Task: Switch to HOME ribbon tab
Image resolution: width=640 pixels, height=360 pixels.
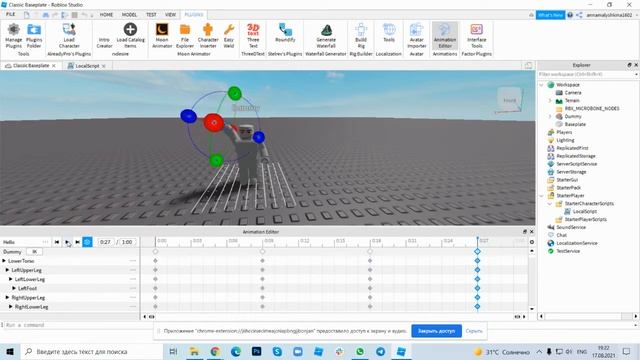Action: point(107,14)
